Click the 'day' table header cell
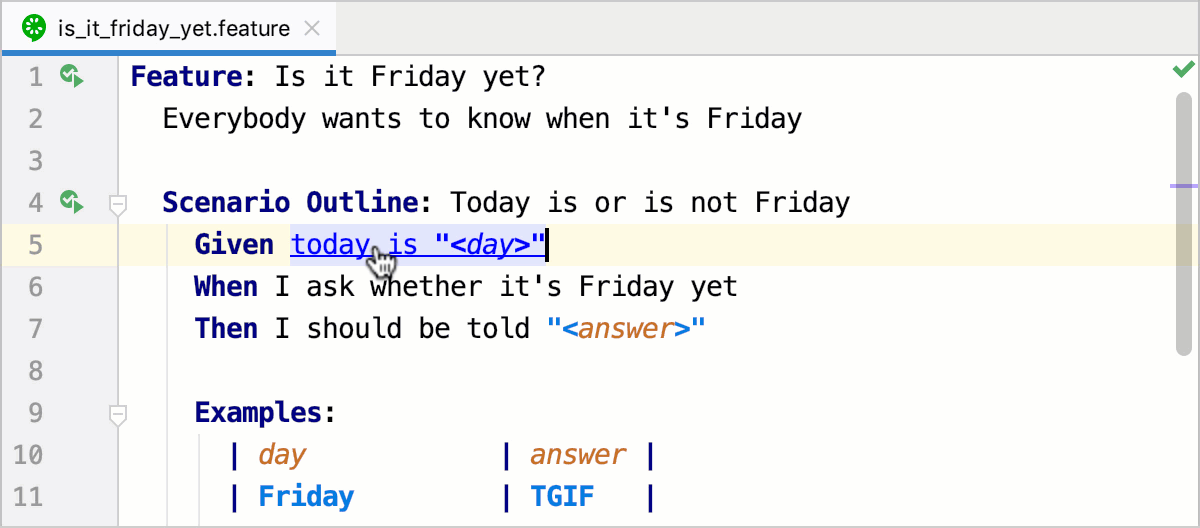1200x528 pixels. point(281,455)
